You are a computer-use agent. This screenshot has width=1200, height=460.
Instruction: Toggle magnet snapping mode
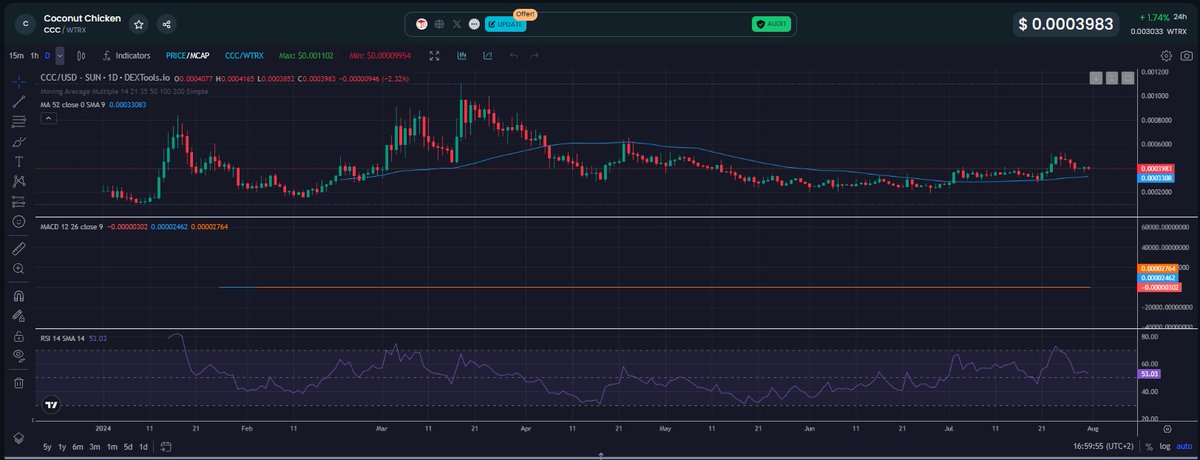click(x=19, y=294)
